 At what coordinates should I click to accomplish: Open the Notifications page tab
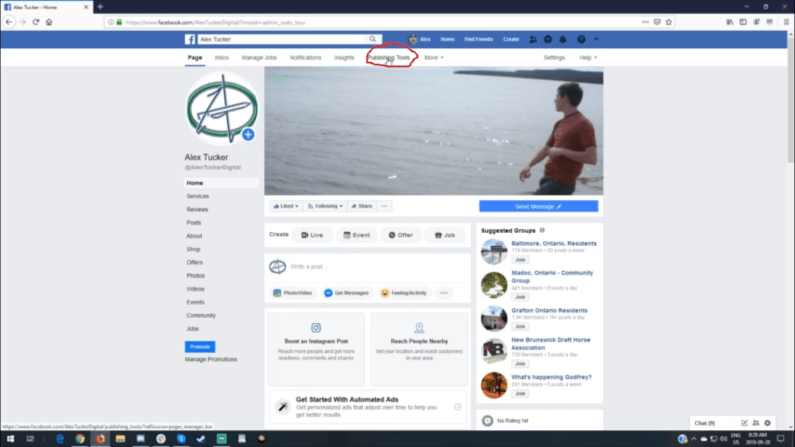pyautogui.click(x=305, y=58)
